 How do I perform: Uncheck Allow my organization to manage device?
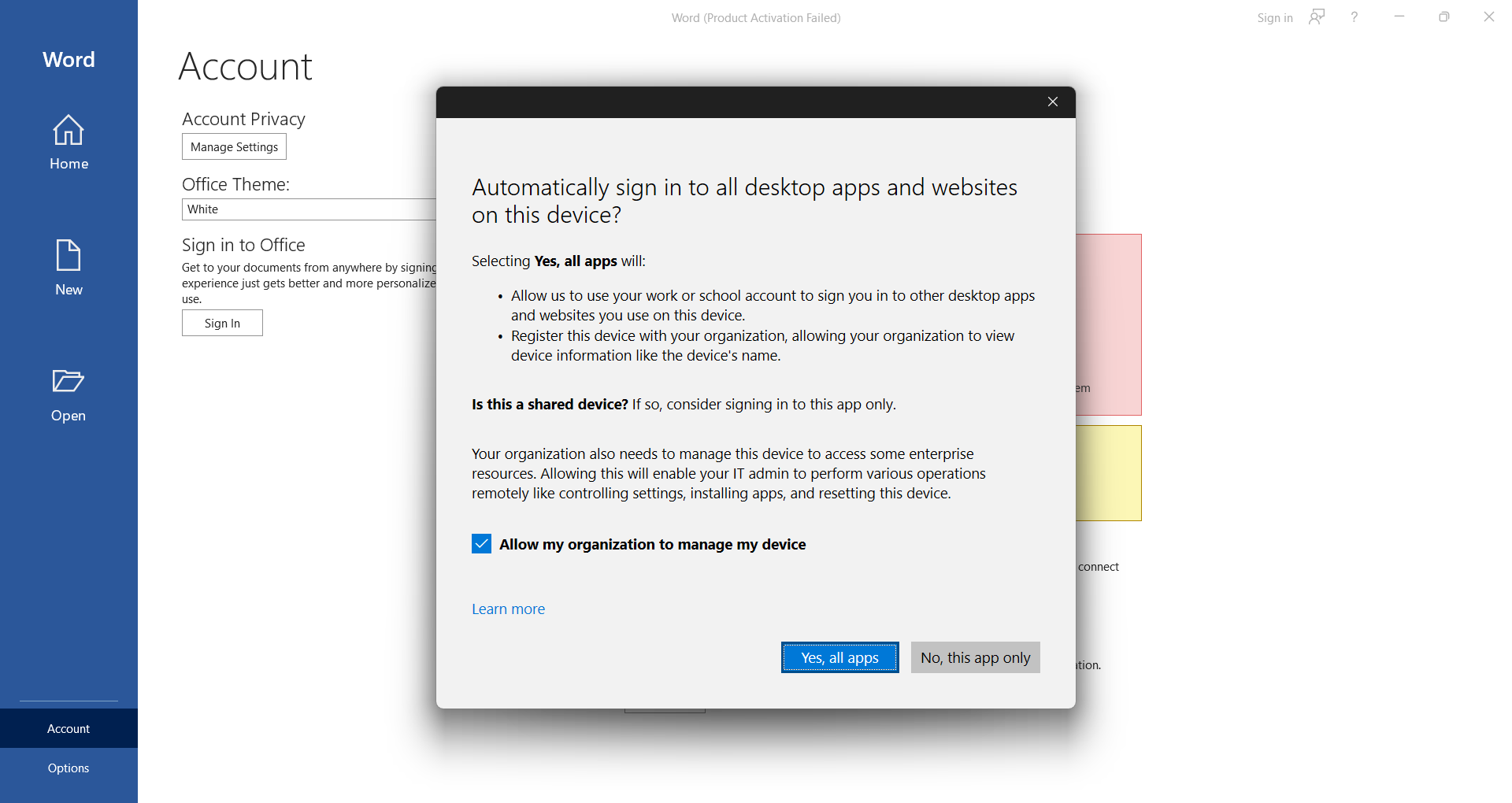click(482, 544)
